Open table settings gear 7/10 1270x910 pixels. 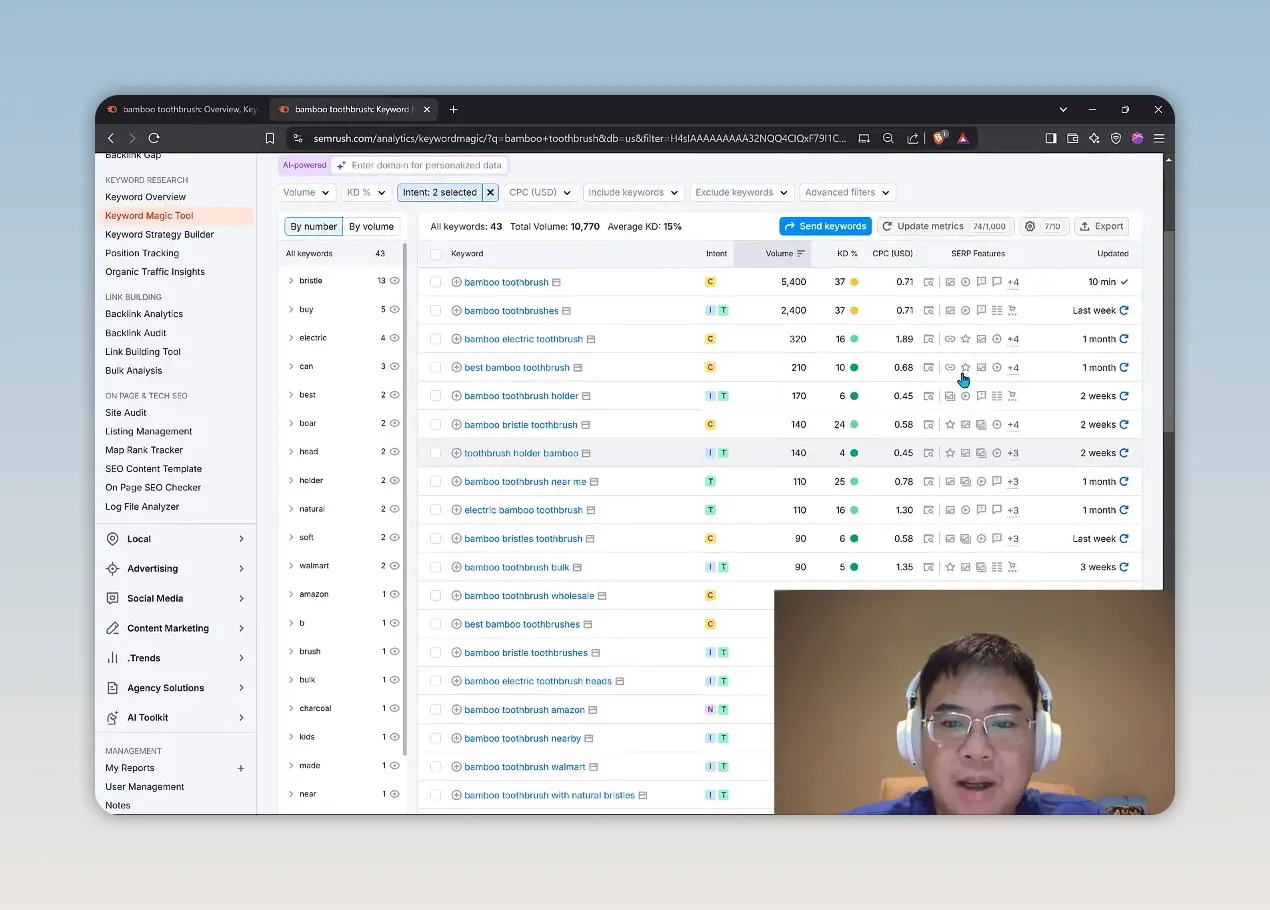click(x=1043, y=226)
